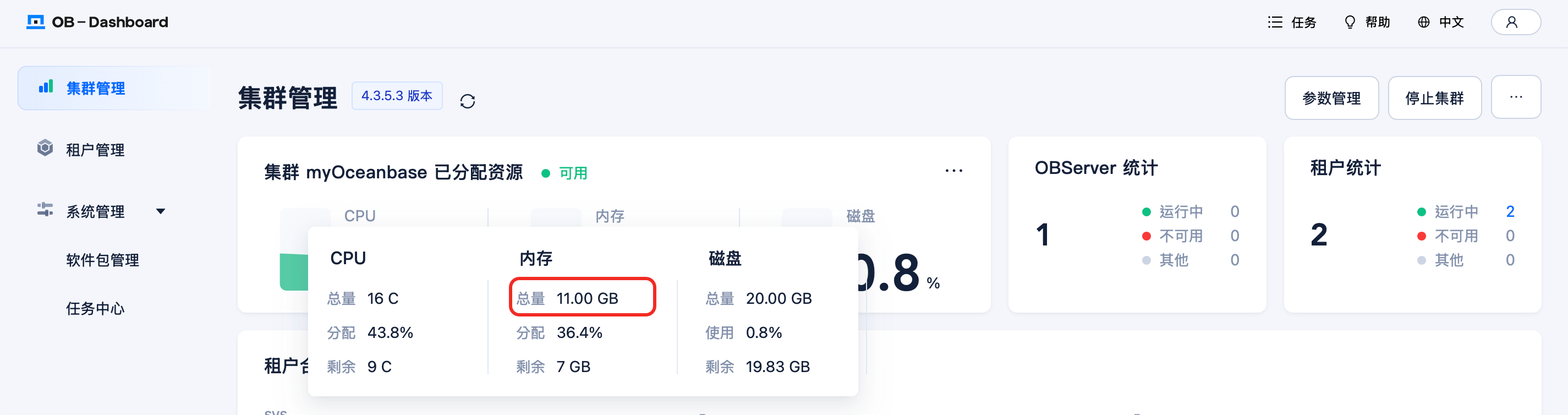Click the memory 分配 36.4% value
1568x415 pixels.
(x=579, y=332)
